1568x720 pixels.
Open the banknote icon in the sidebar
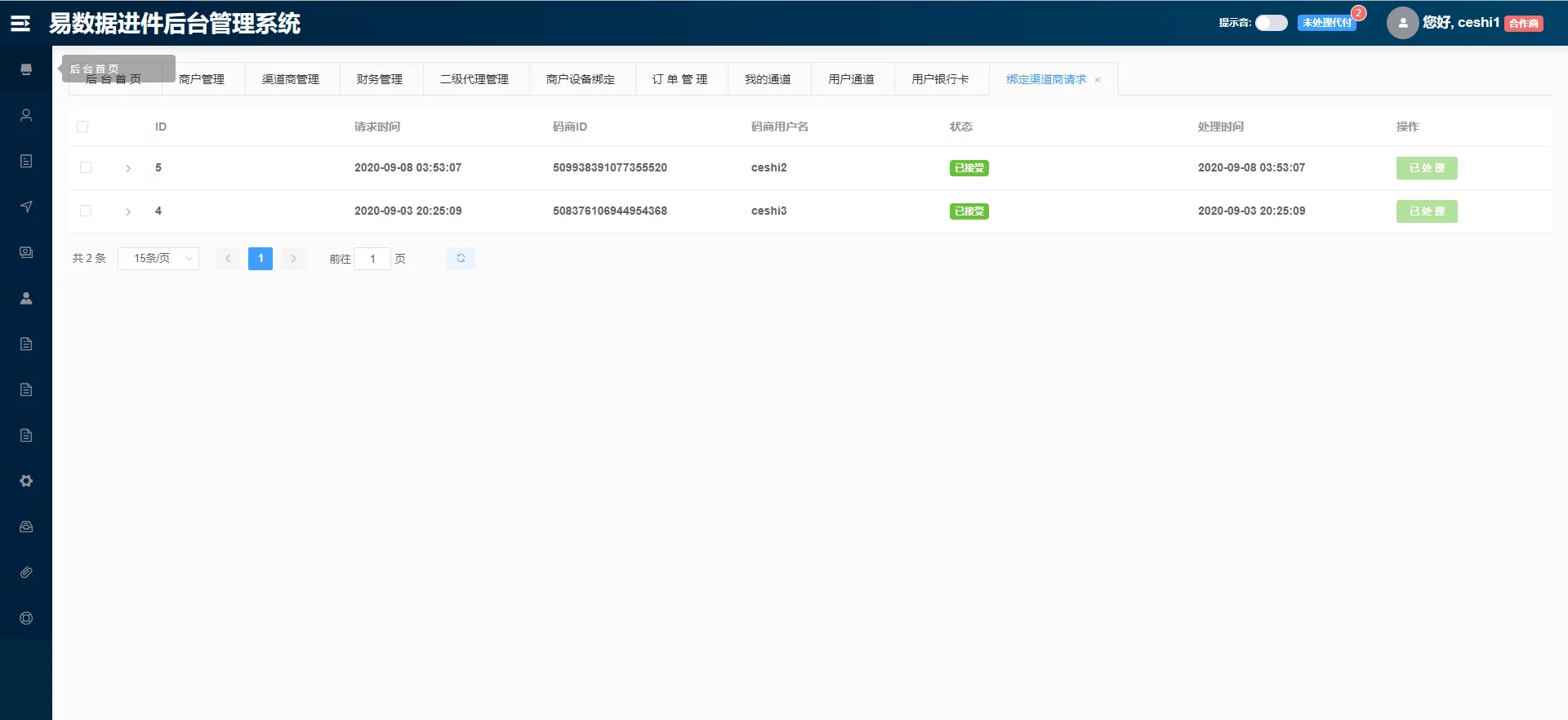(26, 252)
